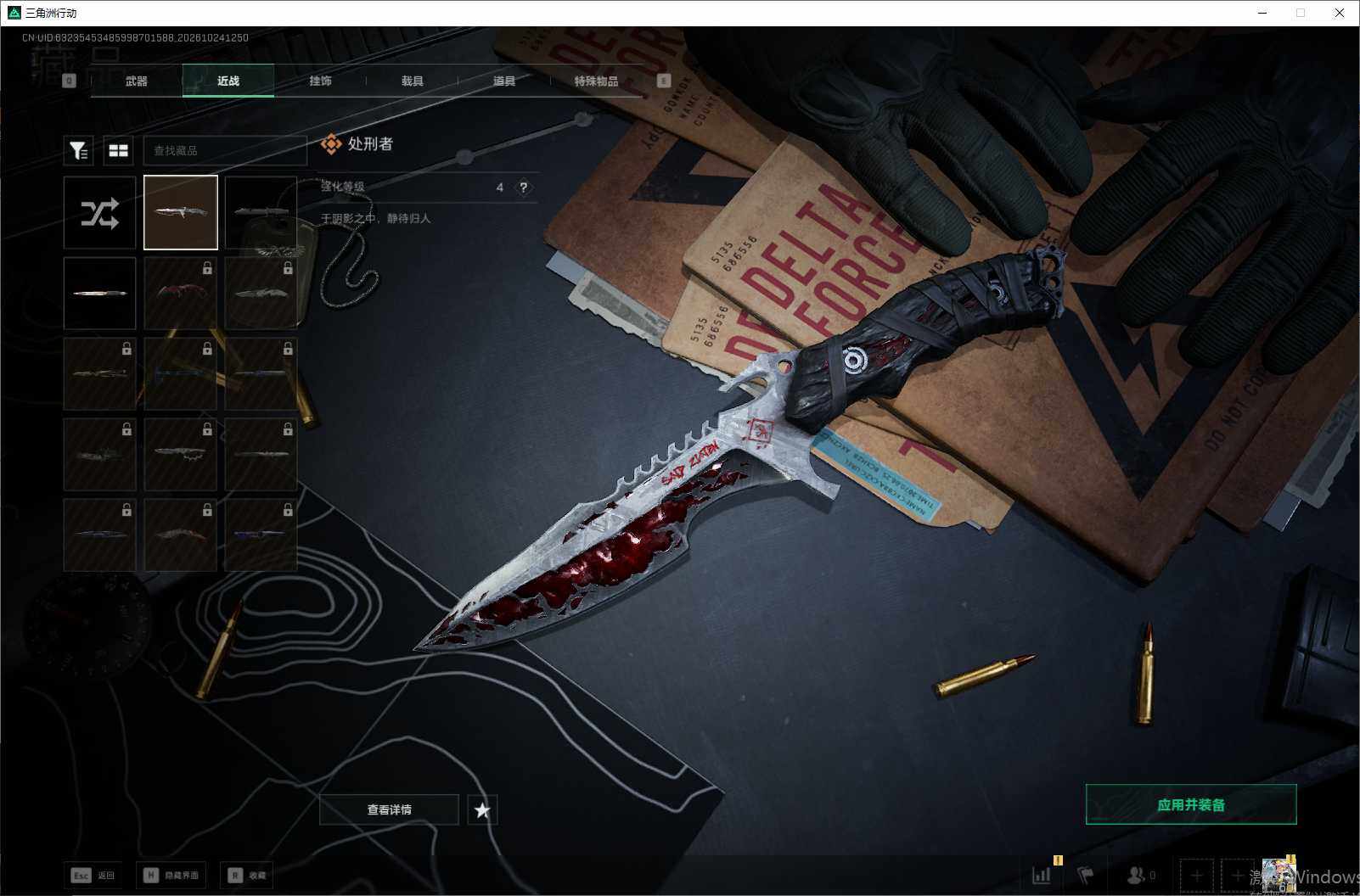Screen dimensions: 1360x896
Task: Click the green 应用并装备 button
Action: (x=1191, y=804)
